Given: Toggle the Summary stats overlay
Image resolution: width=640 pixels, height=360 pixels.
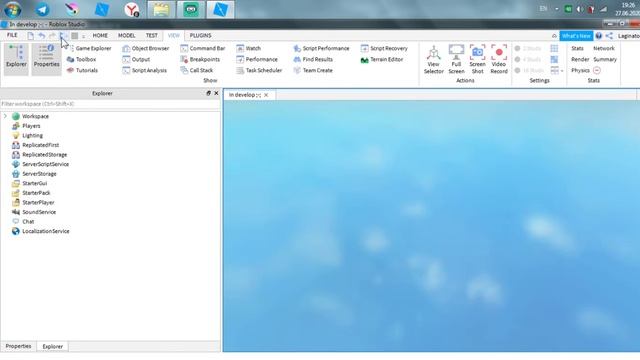Looking at the screenshot, I should pos(605,59).
